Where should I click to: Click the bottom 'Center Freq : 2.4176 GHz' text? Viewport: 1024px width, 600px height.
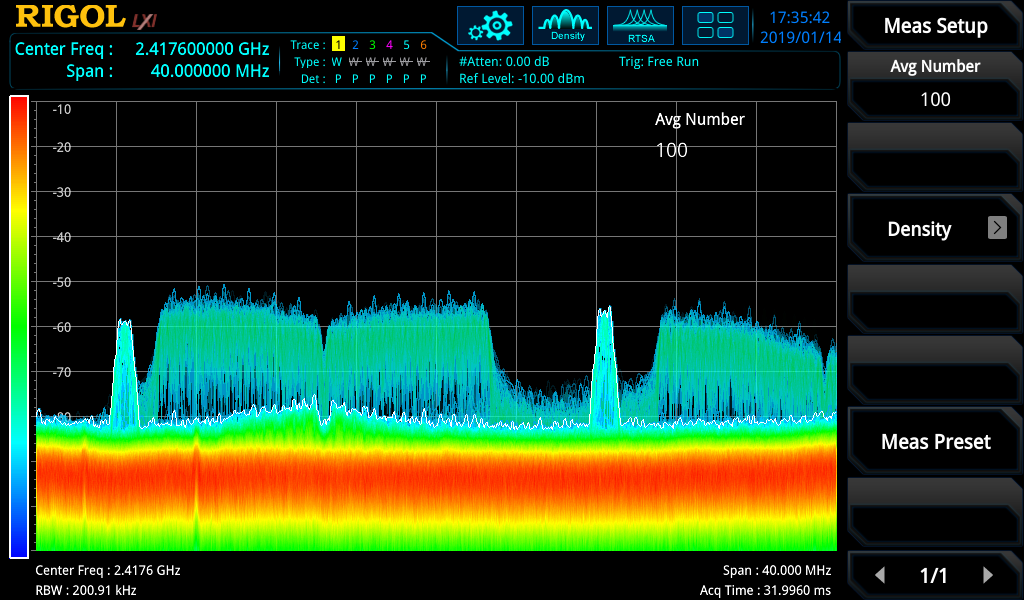pos(108,570)
